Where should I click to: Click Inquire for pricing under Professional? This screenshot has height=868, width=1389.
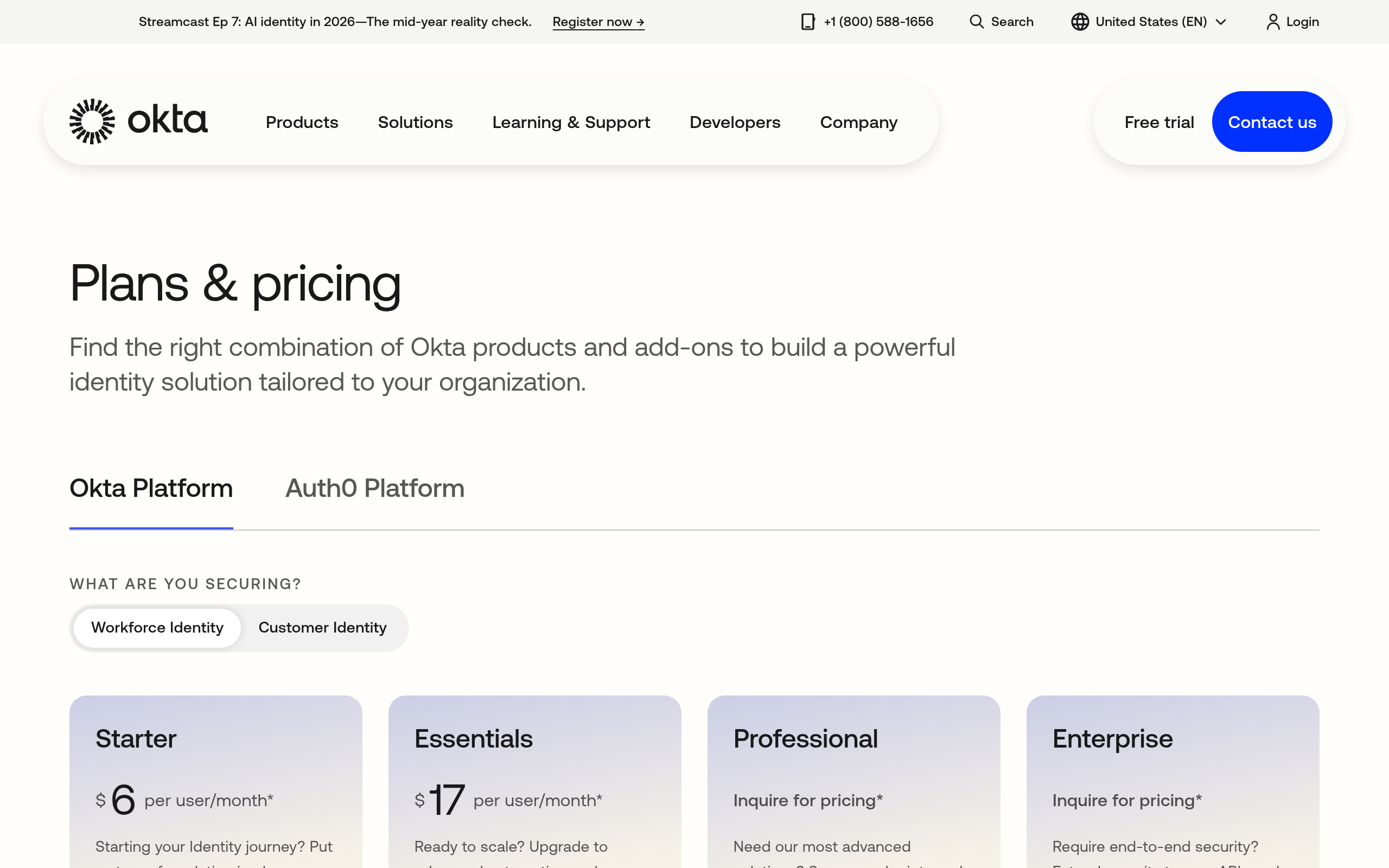pos(808,800)
